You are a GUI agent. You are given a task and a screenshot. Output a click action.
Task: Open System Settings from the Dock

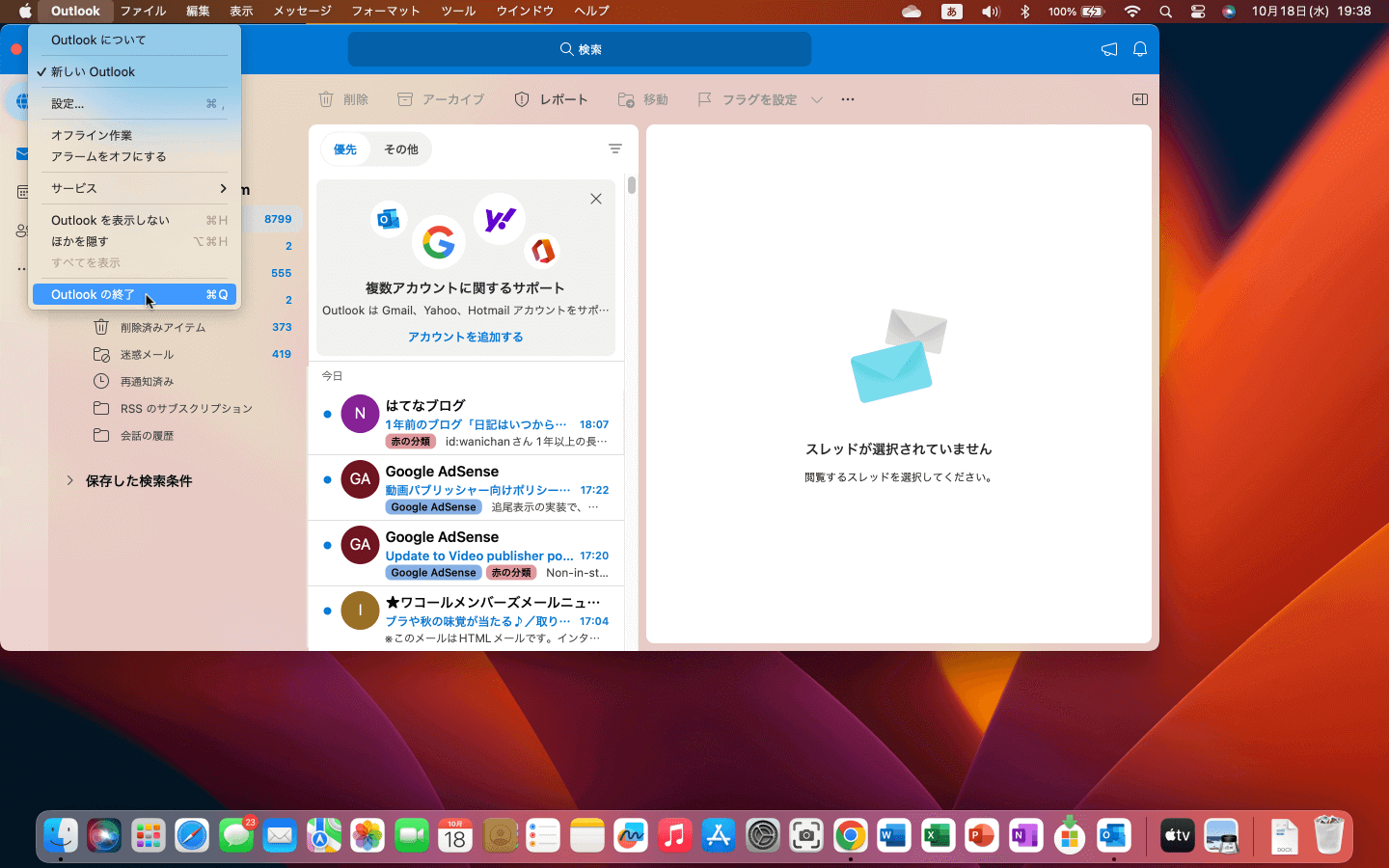click(762, 835)
